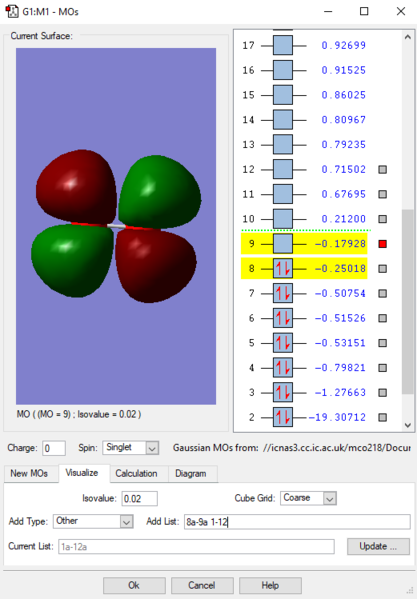Screen dimensions: 417x599
Task: Click the Charge input field
Action: point(54,448)
